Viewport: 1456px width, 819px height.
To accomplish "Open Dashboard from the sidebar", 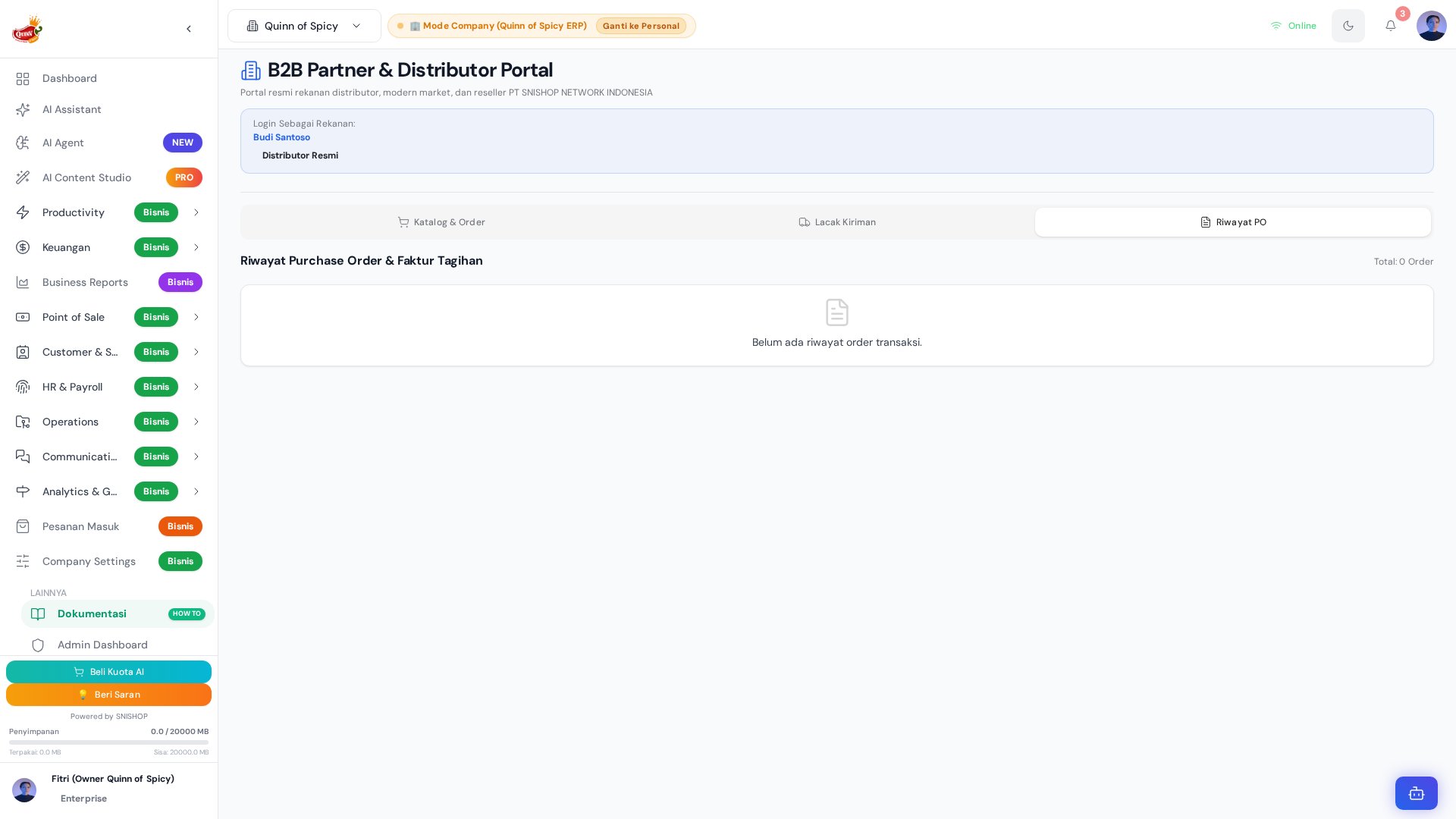I will point(108,79).
